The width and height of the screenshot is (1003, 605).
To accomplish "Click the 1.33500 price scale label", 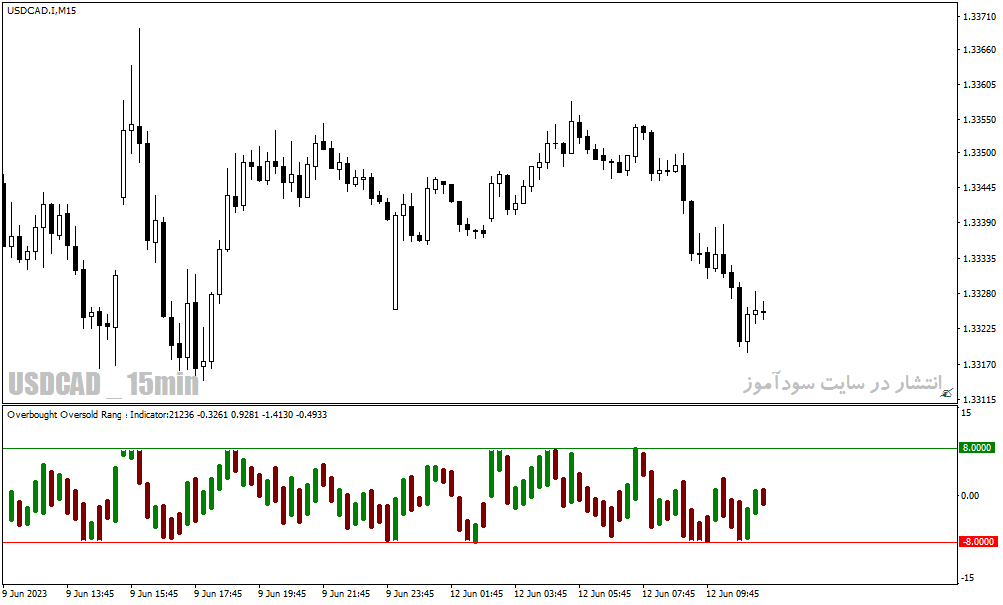I will coord(979,152).
